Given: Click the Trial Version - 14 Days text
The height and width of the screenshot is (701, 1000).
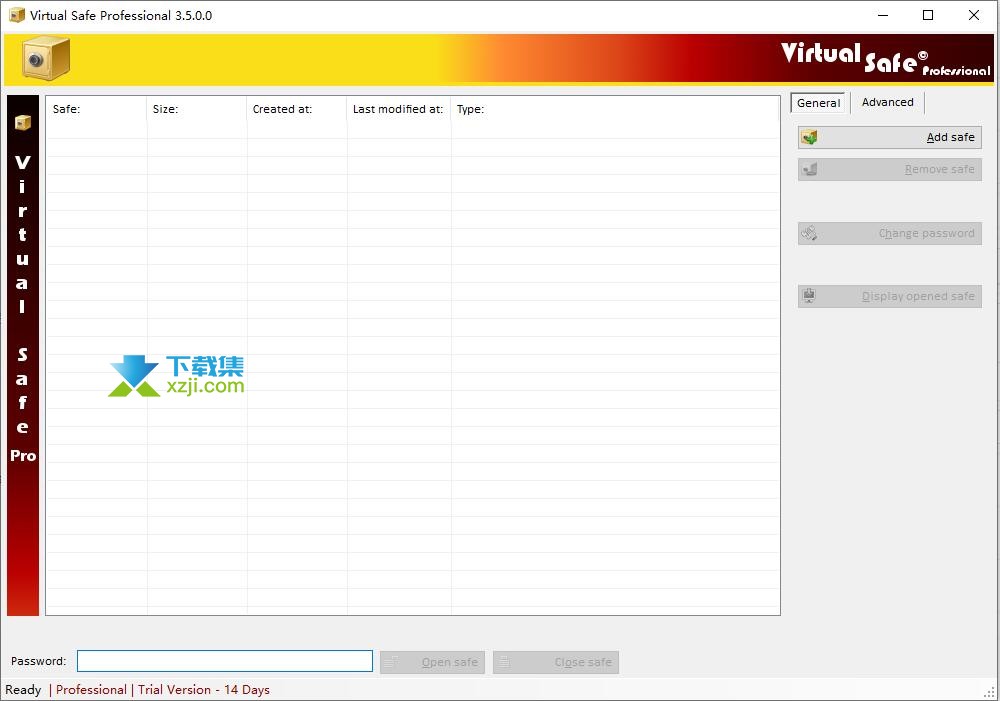Looking at the screenshot, I should (203, 690).
